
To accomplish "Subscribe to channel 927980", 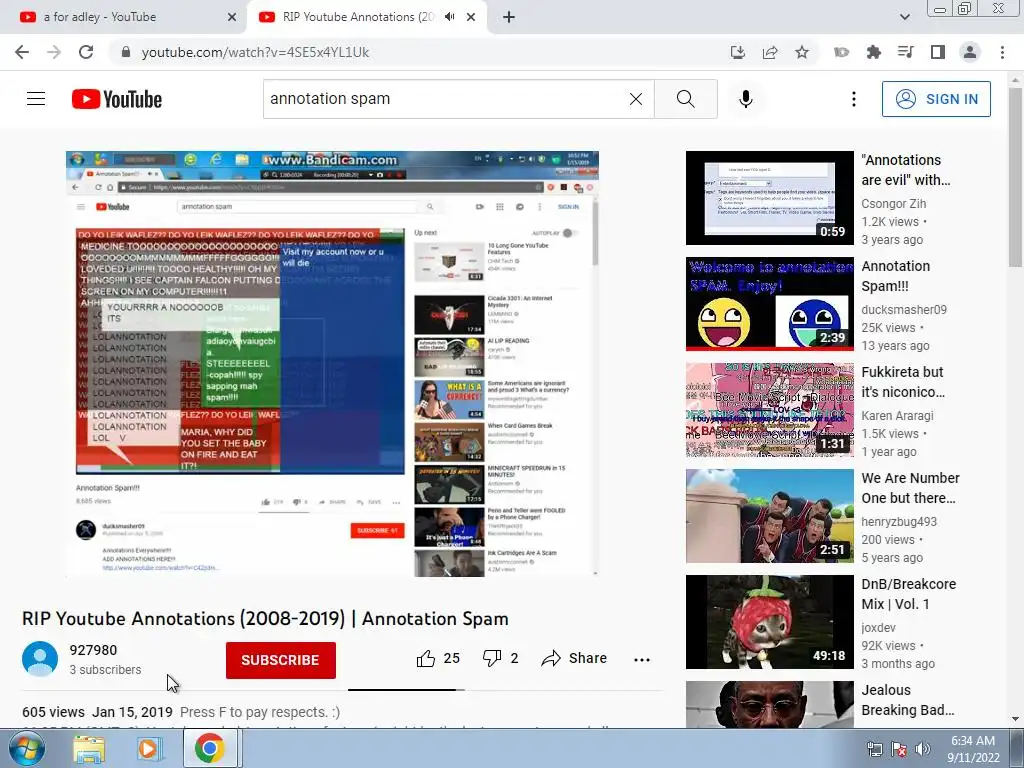I will [281, 660].
